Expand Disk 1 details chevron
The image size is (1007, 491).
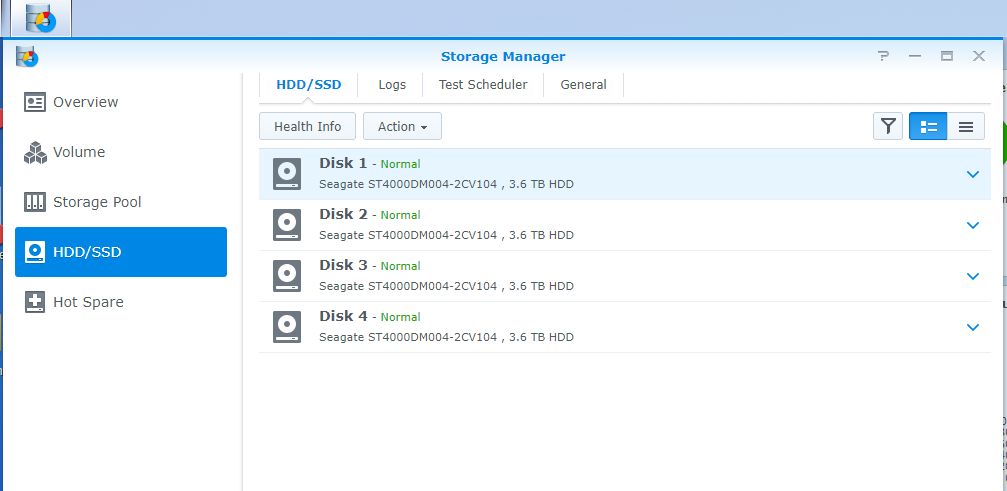973,174
